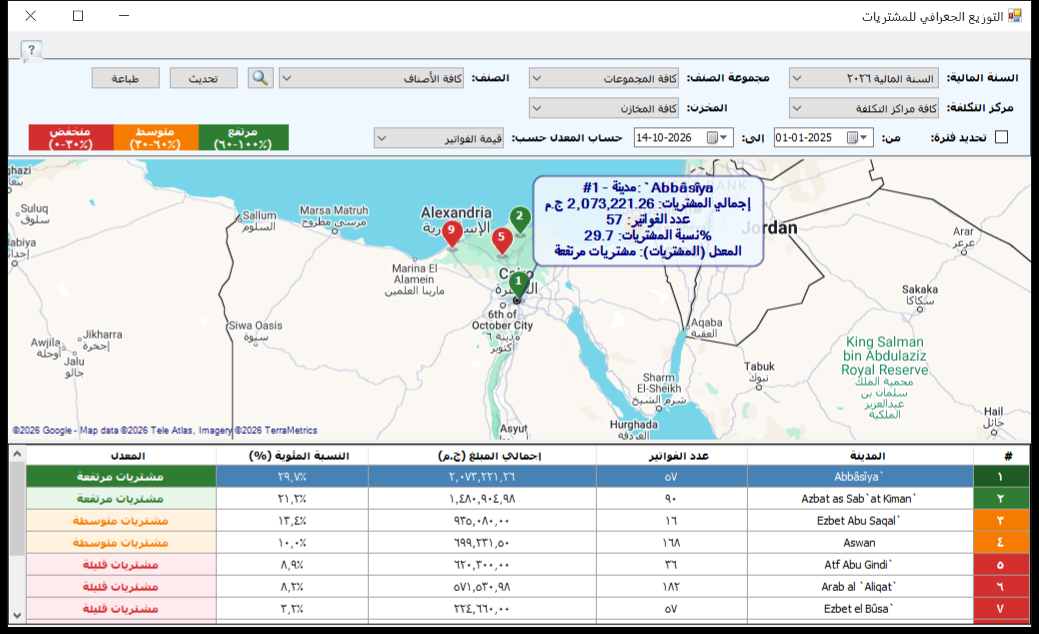Click the المدينة column header
The width and height of the screenshot is (1039, 634).
click(860, 456)
